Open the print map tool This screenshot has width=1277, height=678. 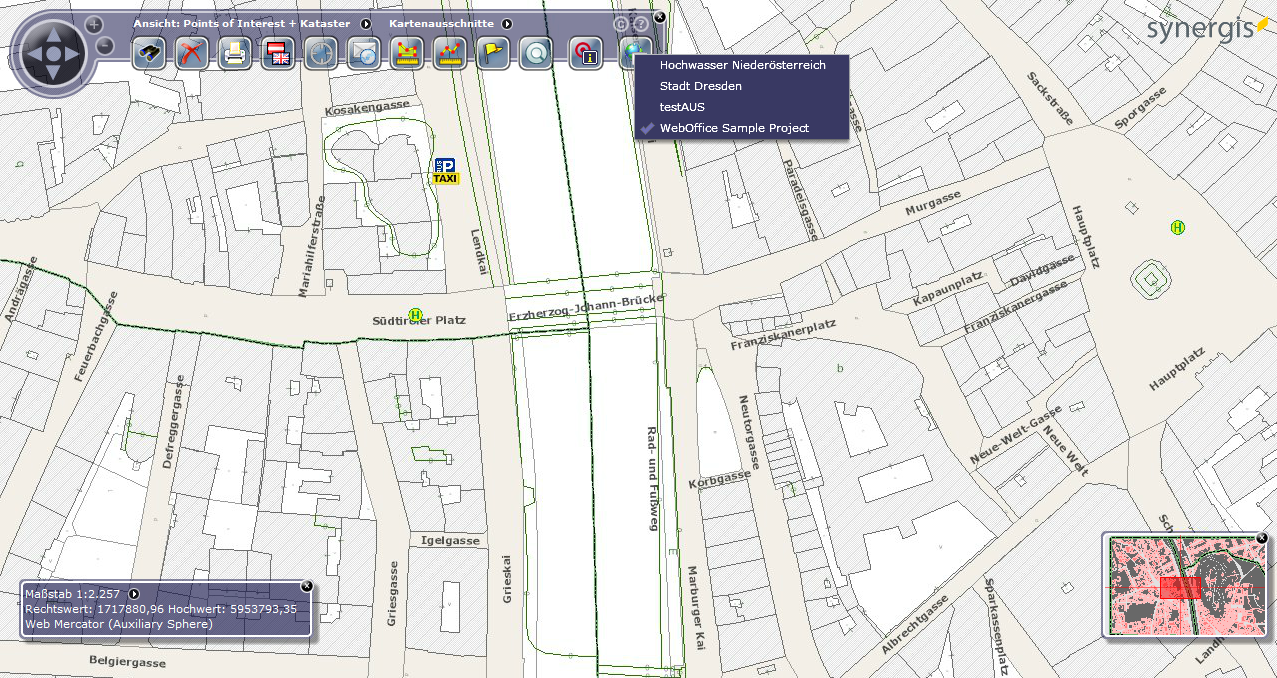(234, 53)
